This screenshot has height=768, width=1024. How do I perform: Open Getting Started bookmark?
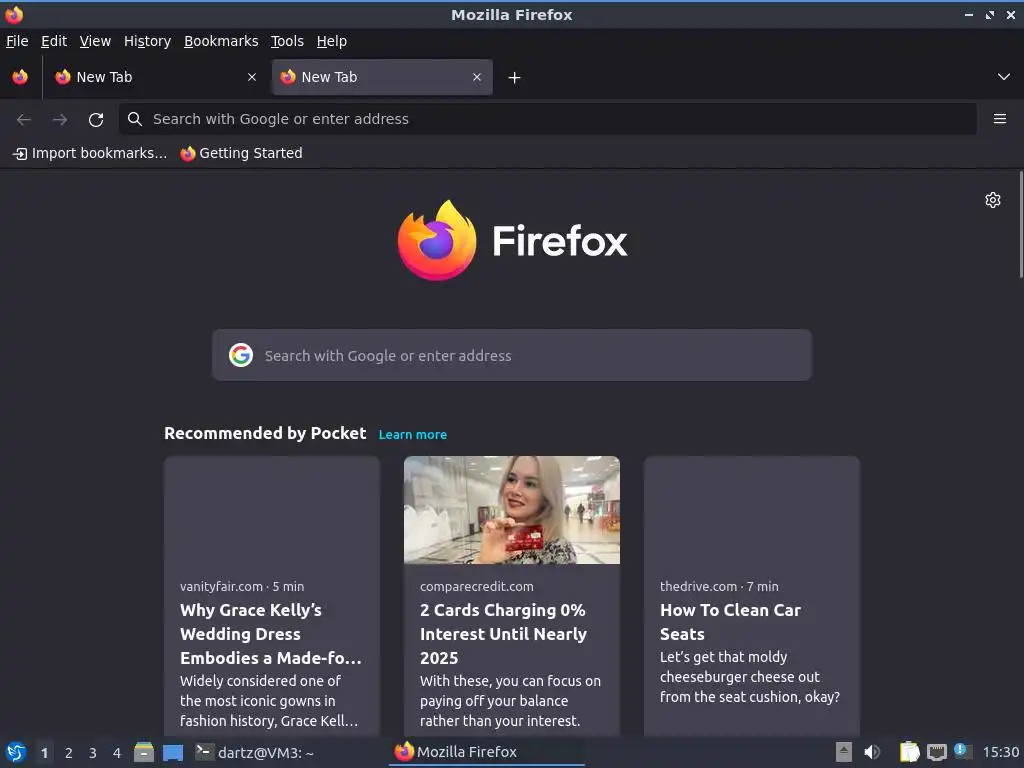pos(242,153)
